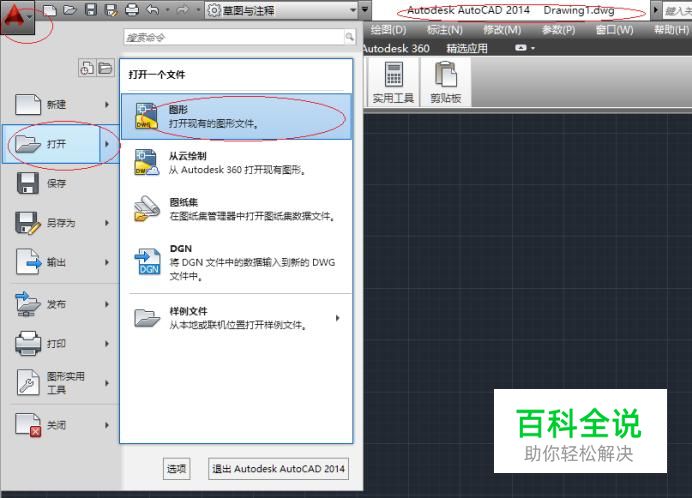Choose DGN import option
The height and width of the screenshot is (498, 692).
(236, 262)
